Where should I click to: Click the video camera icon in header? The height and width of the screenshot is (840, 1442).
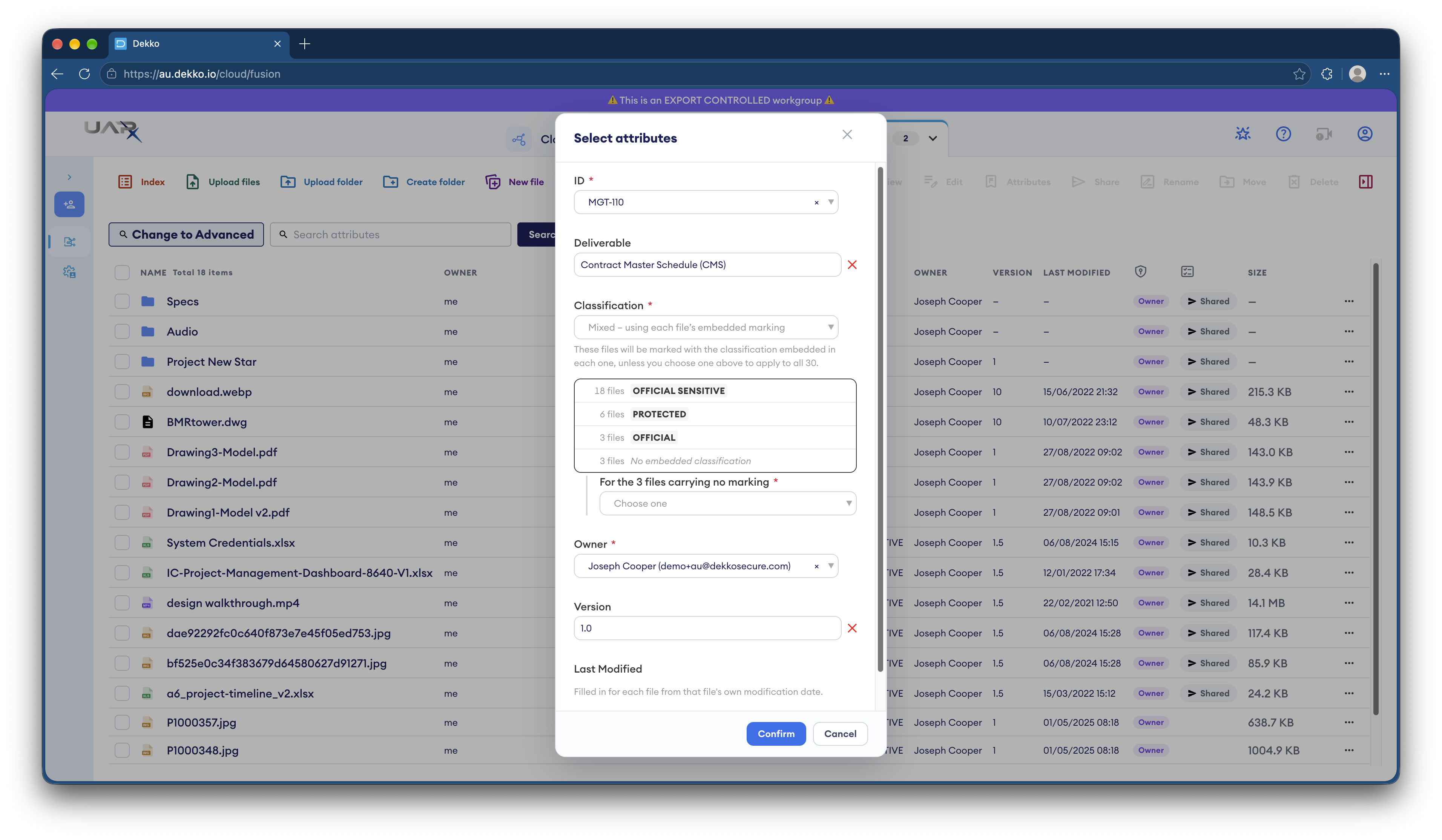1324,134
